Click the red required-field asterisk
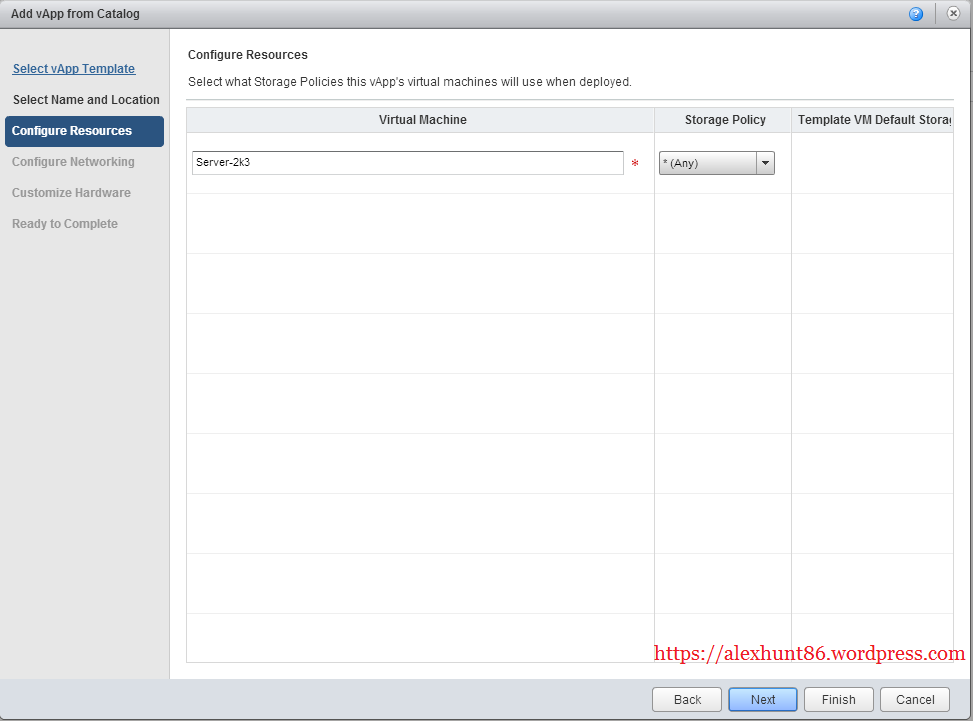This screenshot has height=721, width=973. [x=635, y=164]
